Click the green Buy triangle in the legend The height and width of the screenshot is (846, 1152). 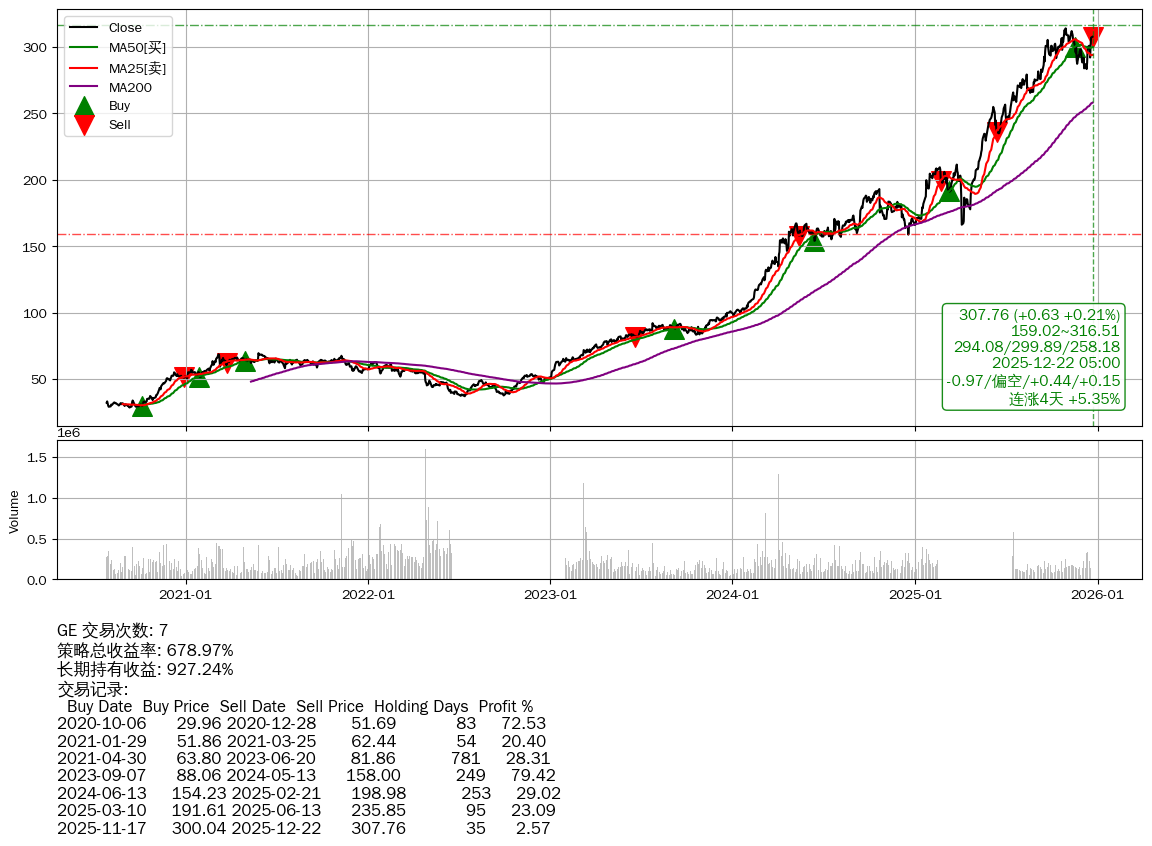pos(85,106)
